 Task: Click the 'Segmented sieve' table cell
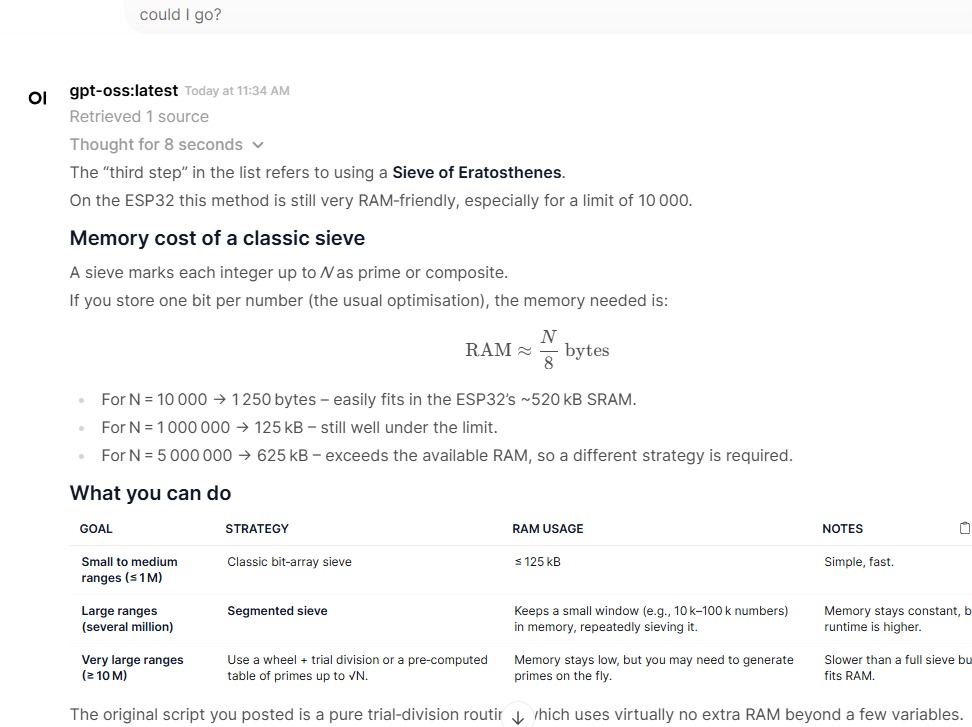click(x=277, y=611)
